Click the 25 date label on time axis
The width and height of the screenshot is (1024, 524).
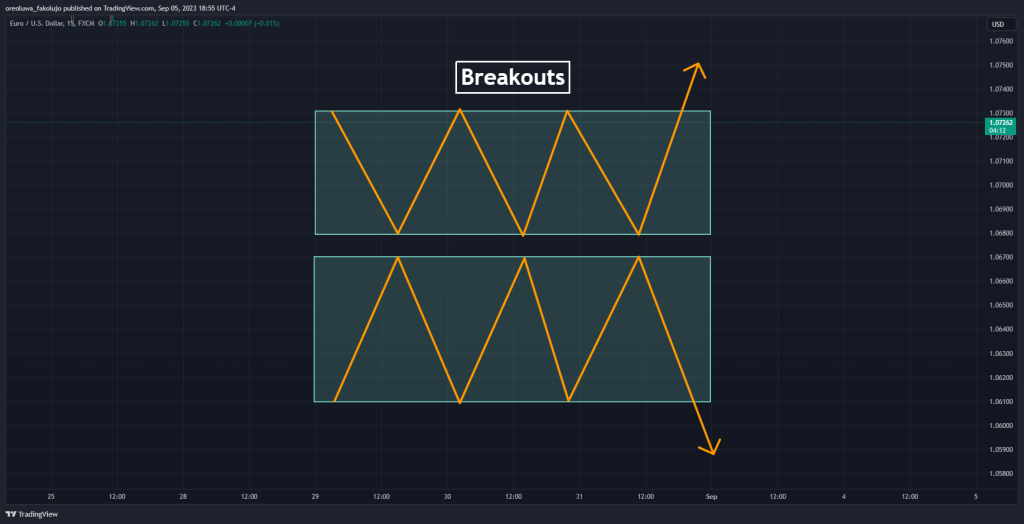click(x=51, y=495)
